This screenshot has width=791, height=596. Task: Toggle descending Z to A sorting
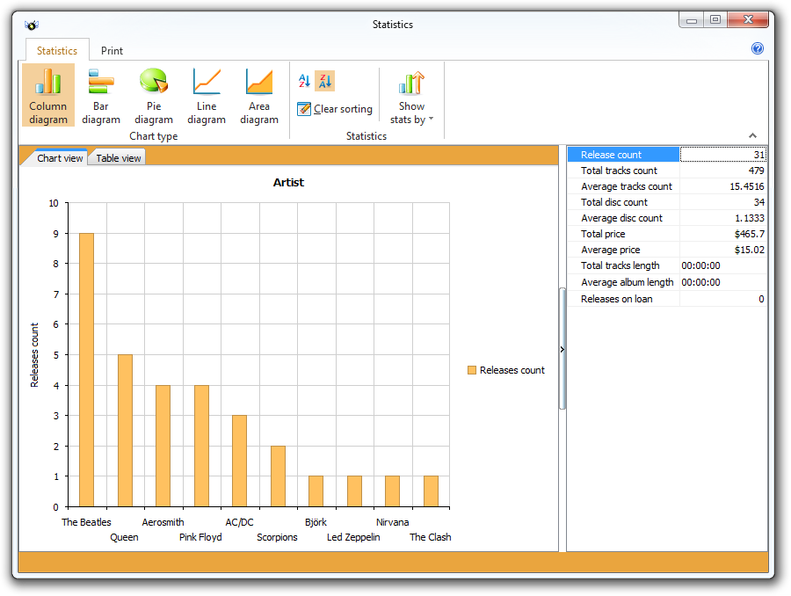pos(325,81)
